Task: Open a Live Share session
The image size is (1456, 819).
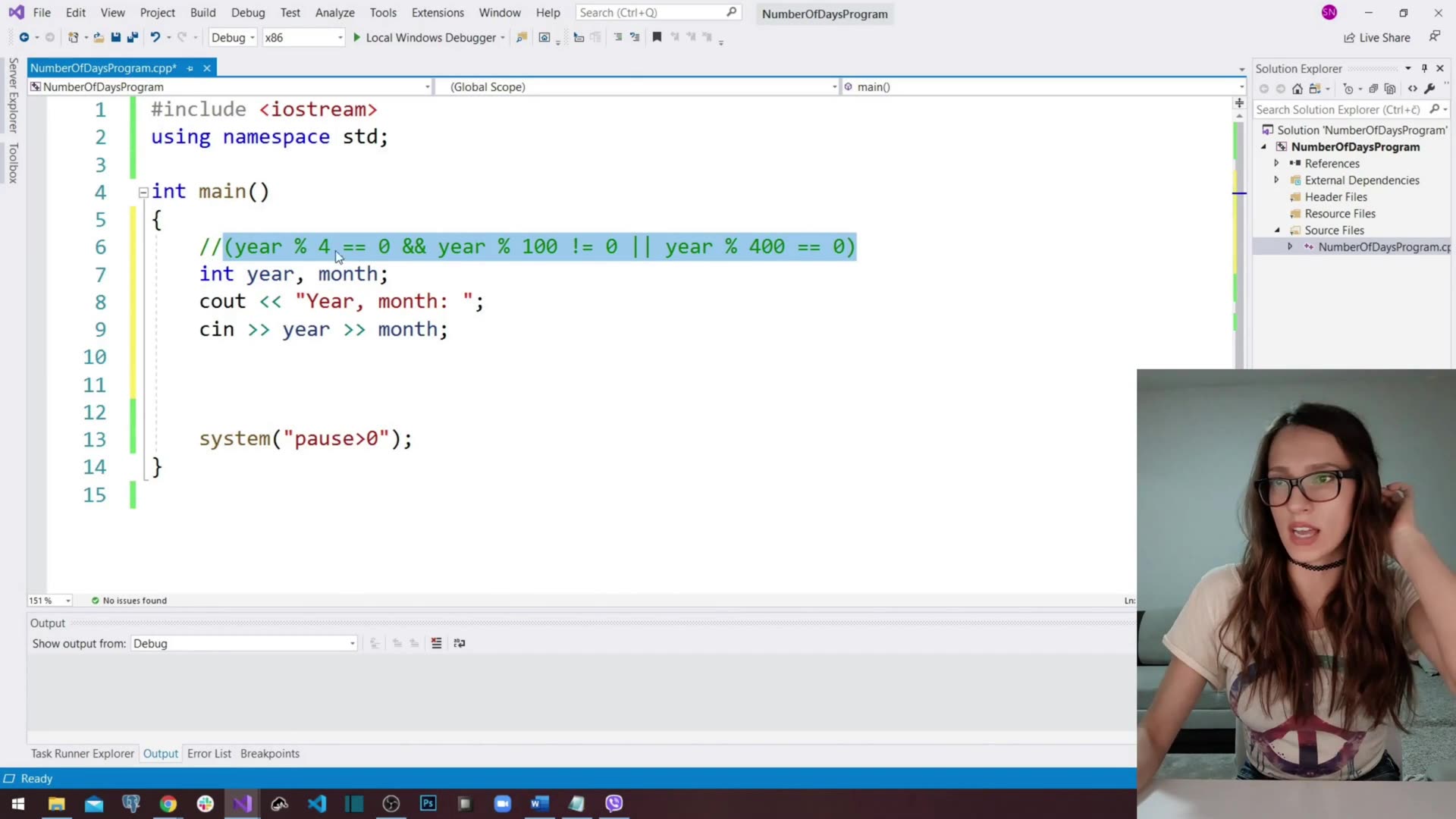Action: click(x=1377, y=37)
